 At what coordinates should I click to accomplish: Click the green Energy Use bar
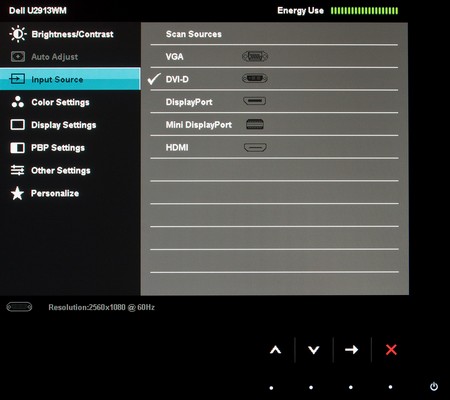364,11
